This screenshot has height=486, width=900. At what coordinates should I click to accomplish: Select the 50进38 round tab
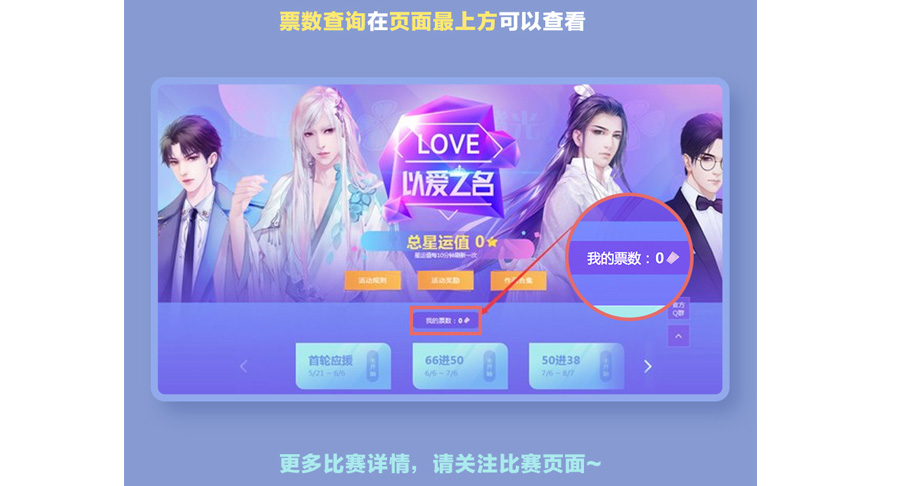point(576,366)
